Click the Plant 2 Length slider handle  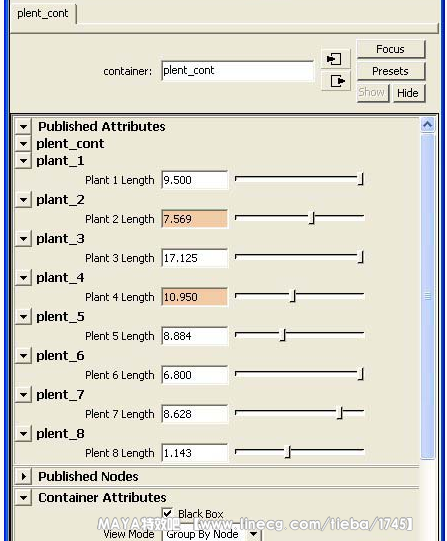pyautogui.click(x=312, y=218)
